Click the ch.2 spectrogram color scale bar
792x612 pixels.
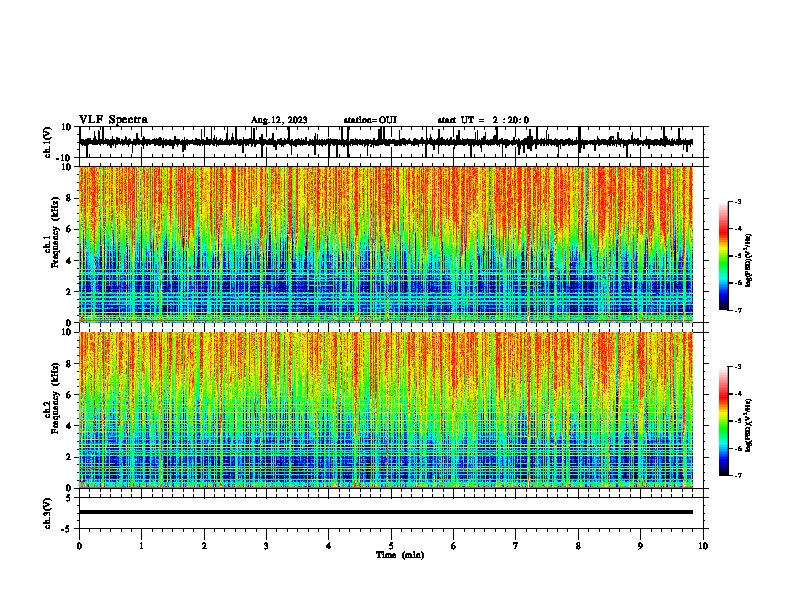click(x=724, y=421)
